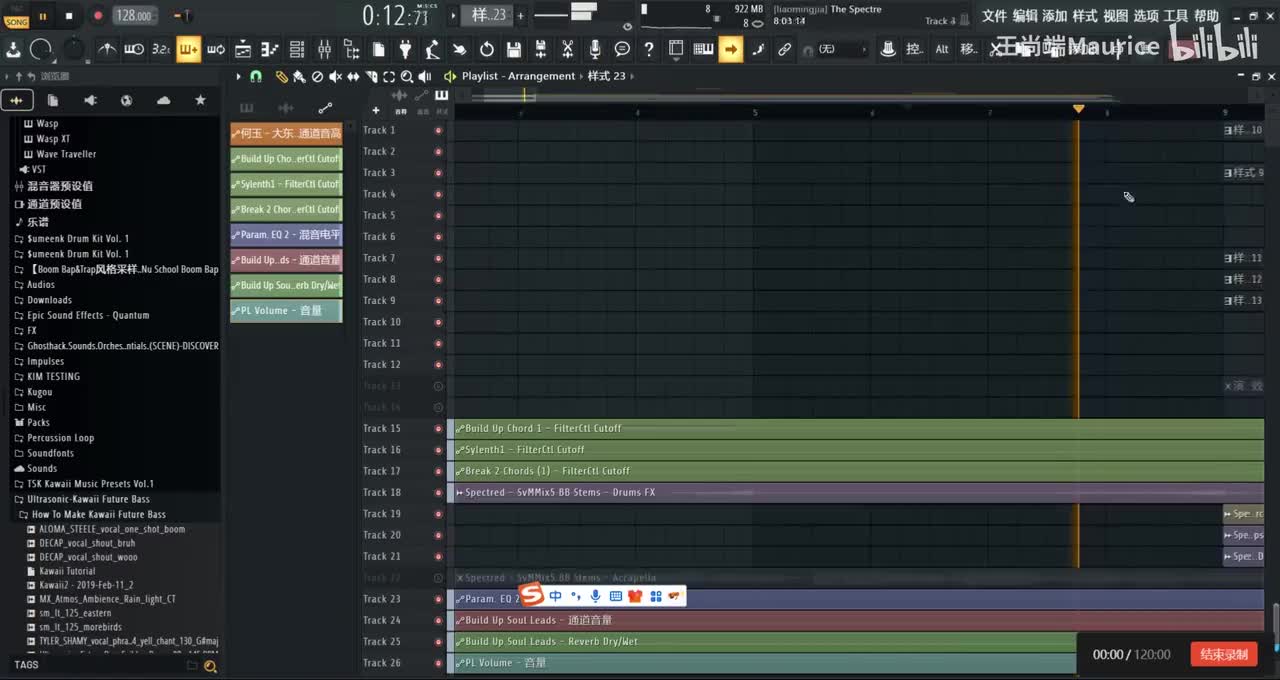The width and height of the screenshot is (1280, 680).
Task: Unmute Track 13 with its dot toggle
Action: pyautogui.click(x=438, y=386)
